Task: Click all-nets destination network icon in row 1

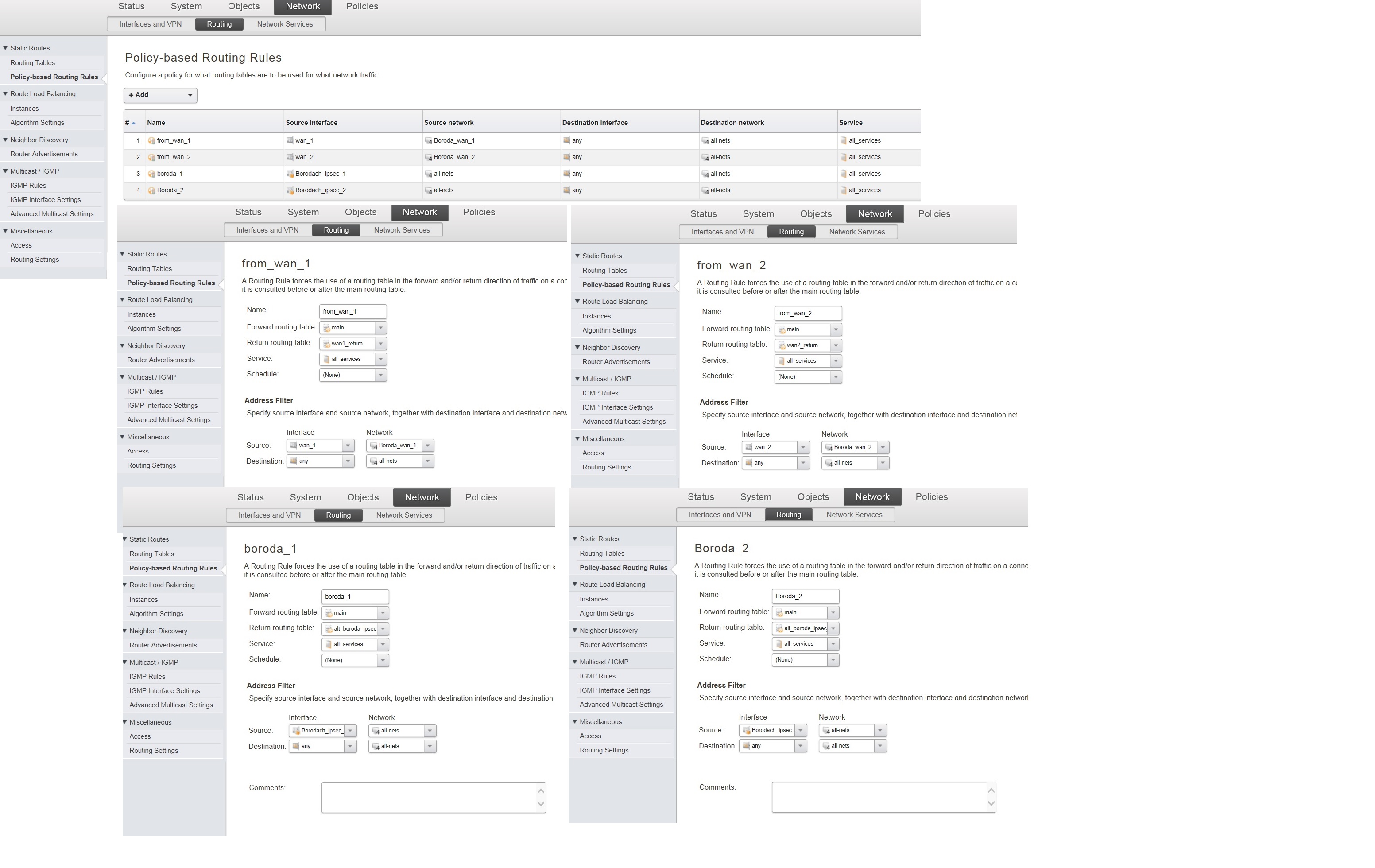Action: tap(705, 140)
